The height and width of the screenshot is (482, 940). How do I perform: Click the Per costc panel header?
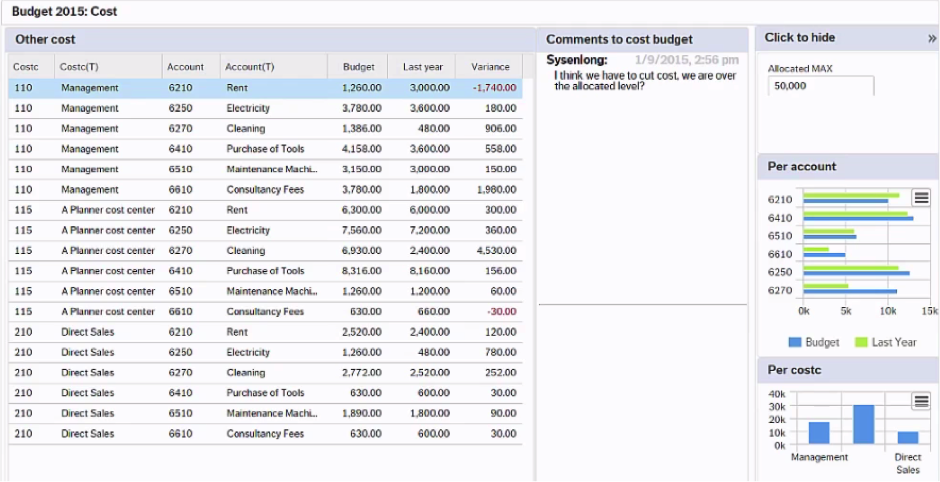tap(848, 370)
